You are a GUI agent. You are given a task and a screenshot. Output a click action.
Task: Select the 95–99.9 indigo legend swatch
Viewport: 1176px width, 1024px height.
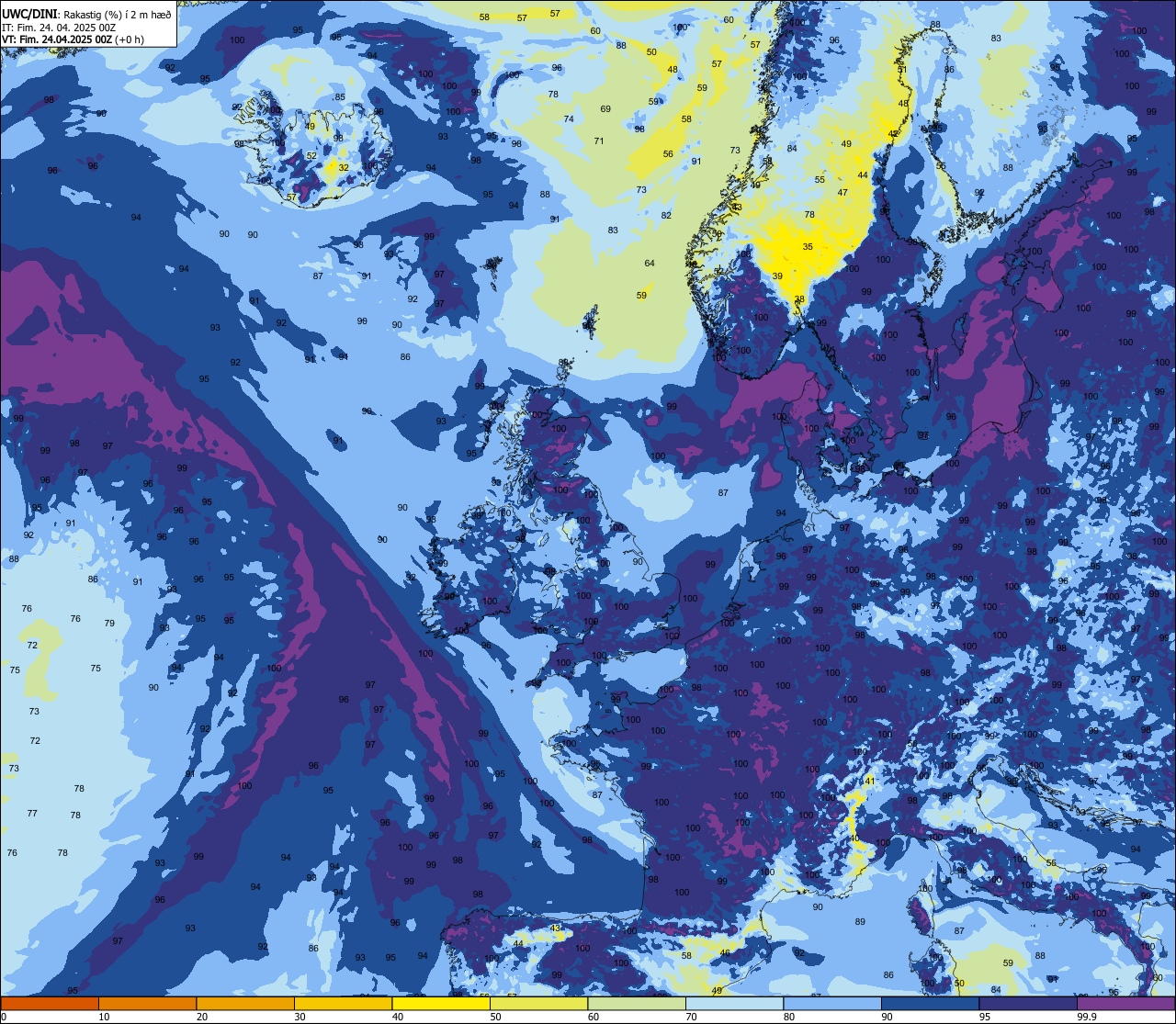[1028, 1003]
